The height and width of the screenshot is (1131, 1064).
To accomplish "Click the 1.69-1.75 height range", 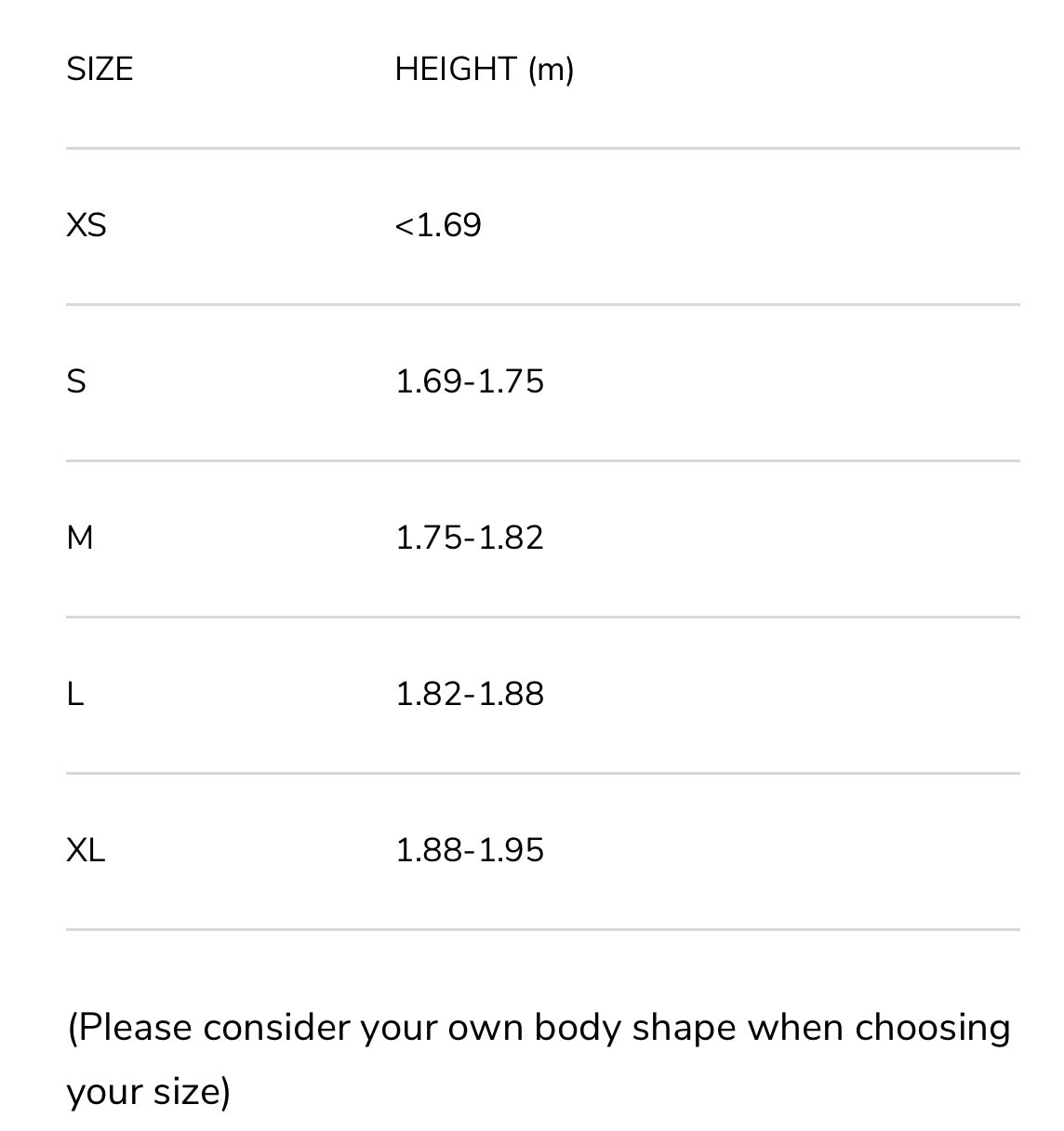I will 470,382.
